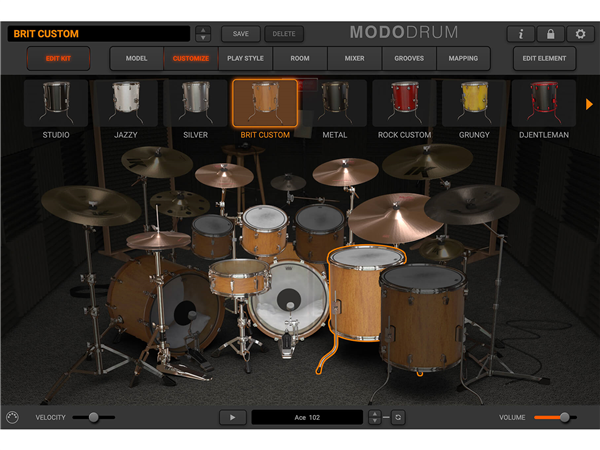Adjust the Volume slider
The image size is (600, 450).
point(564,417)
